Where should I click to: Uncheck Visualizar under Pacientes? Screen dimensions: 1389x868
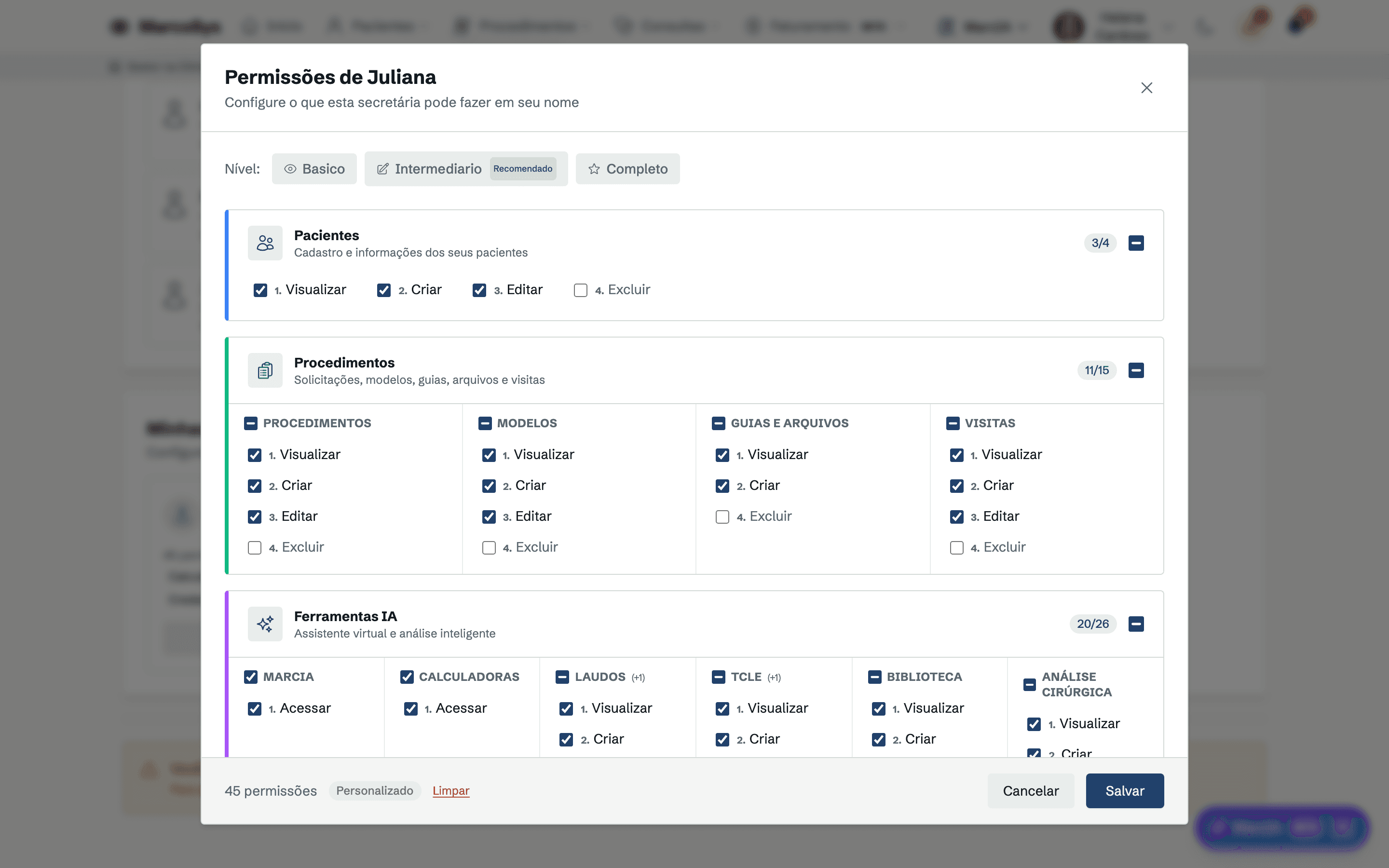[x=260, y=290]
